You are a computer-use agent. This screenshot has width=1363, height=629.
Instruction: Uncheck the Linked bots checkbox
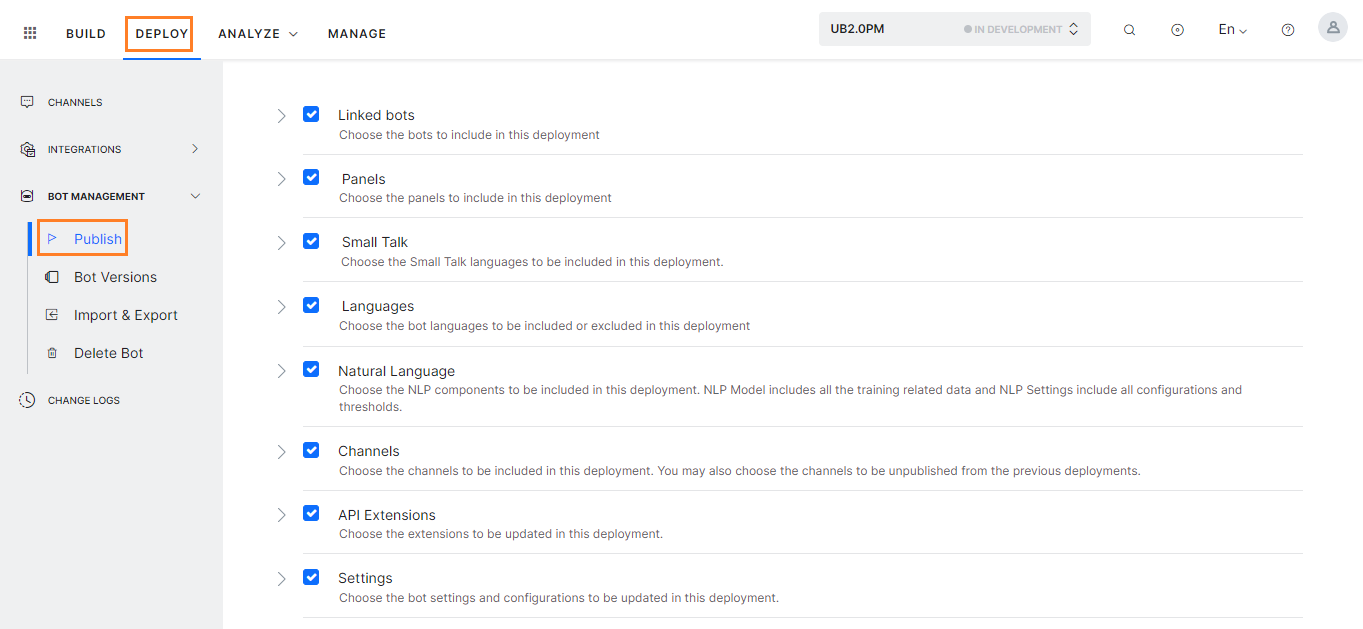tap(311, 114)
